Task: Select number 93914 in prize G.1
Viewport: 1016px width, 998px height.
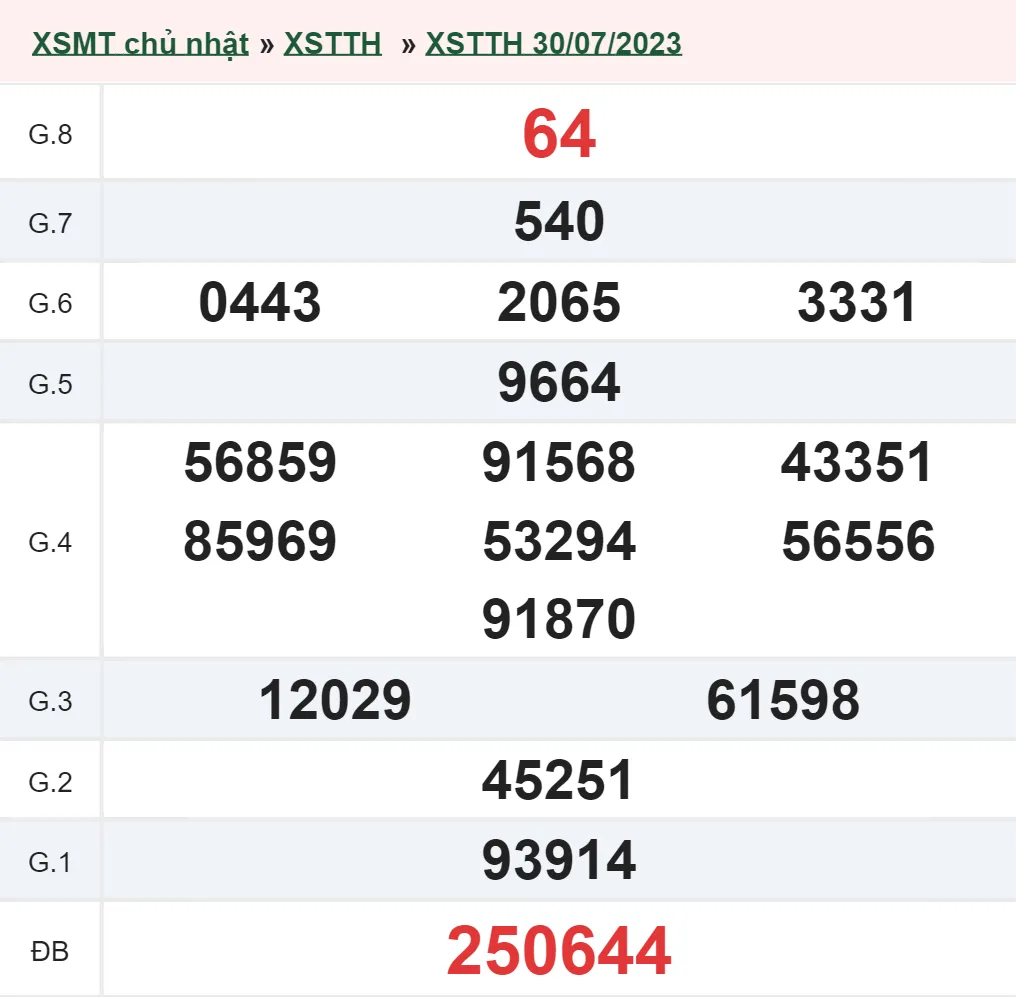Action: [560, 858]
